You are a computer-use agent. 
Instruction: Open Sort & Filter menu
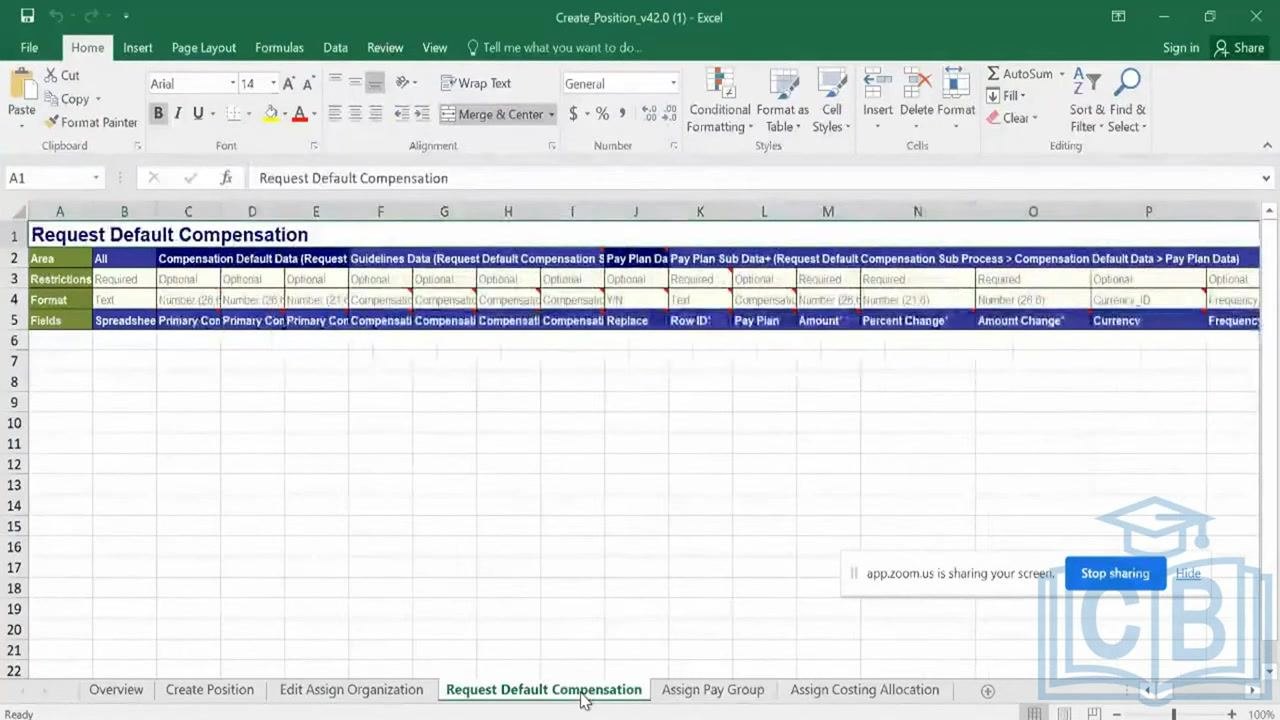pos(1087,102)
